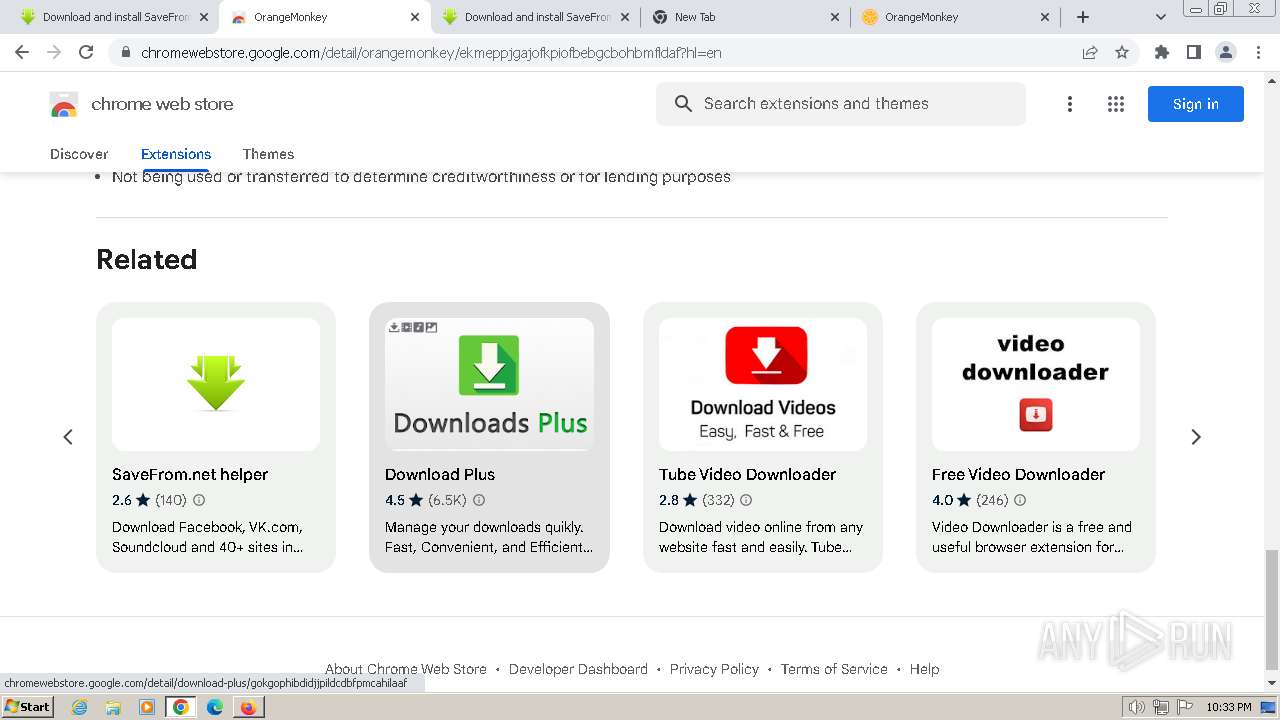
Task: Show rating info for SaveFrom.net helper
Action: tap(199, 500)
